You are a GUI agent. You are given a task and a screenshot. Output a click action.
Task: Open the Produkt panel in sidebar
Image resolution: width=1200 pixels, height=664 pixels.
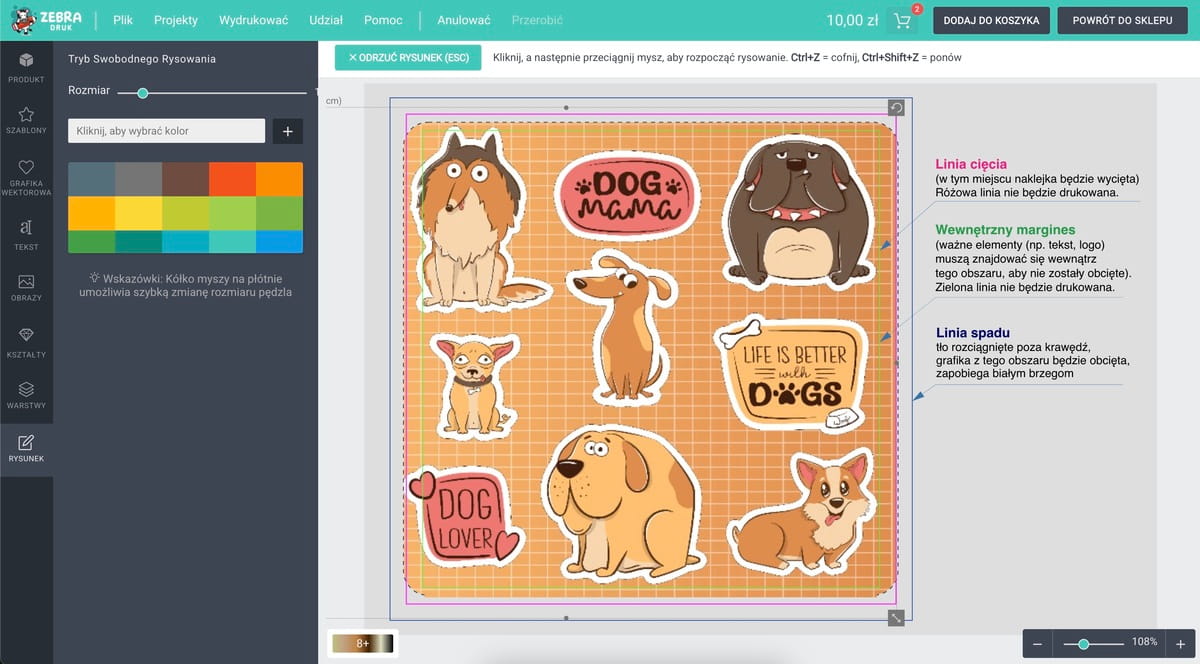26,66
